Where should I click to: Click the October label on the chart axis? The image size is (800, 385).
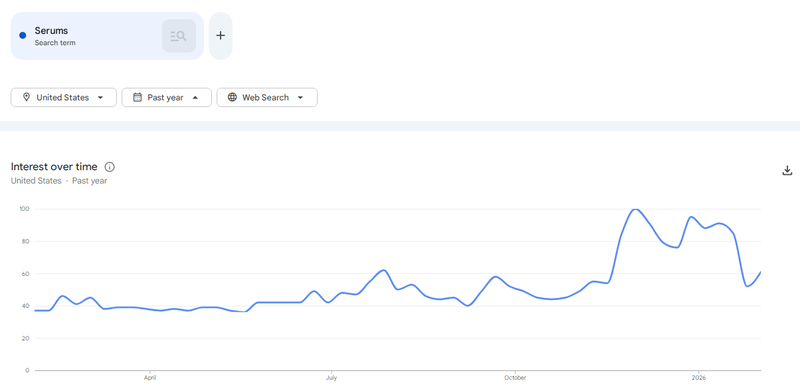(x=515, y=378)
